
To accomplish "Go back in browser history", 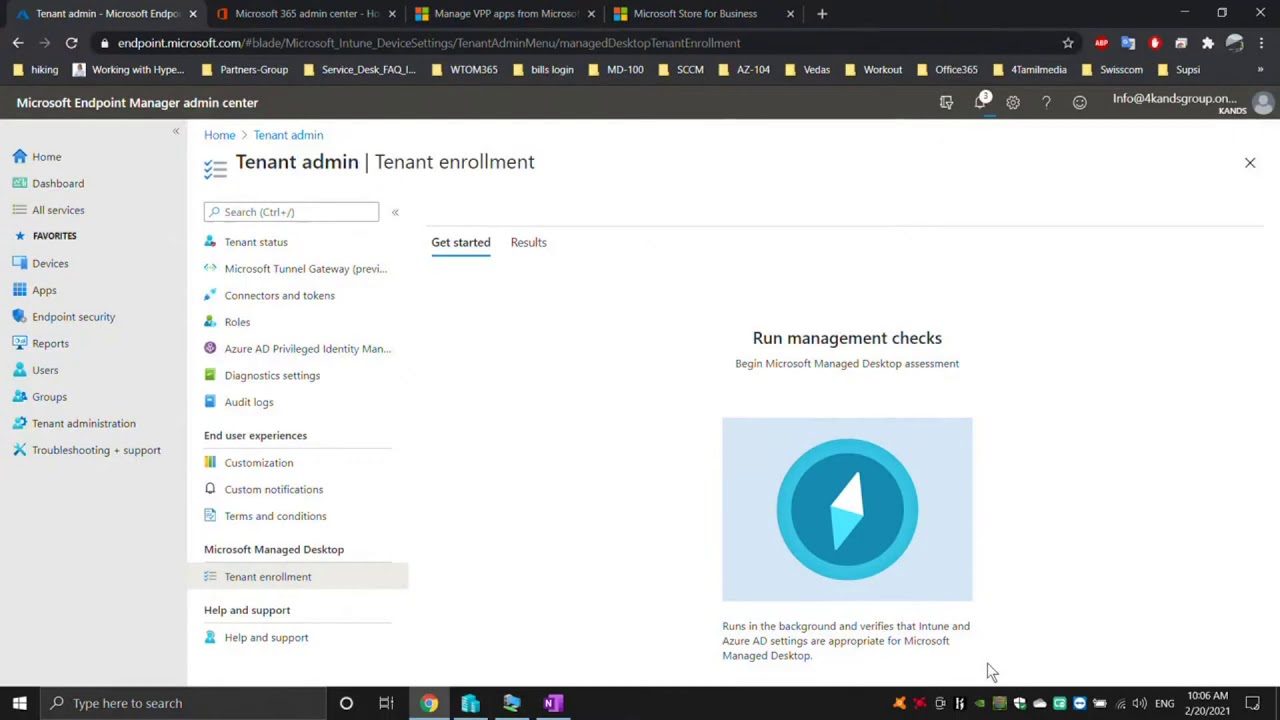I will pyautogui.click(x=18, y=43).
